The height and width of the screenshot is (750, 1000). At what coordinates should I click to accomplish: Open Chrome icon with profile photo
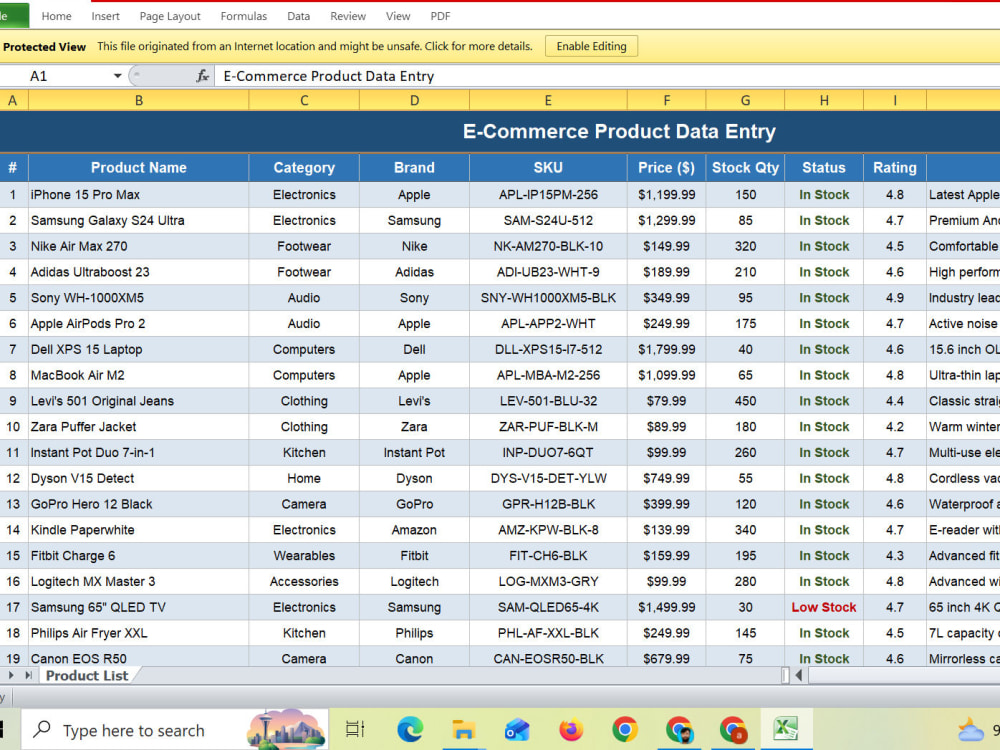pos(679,729)
